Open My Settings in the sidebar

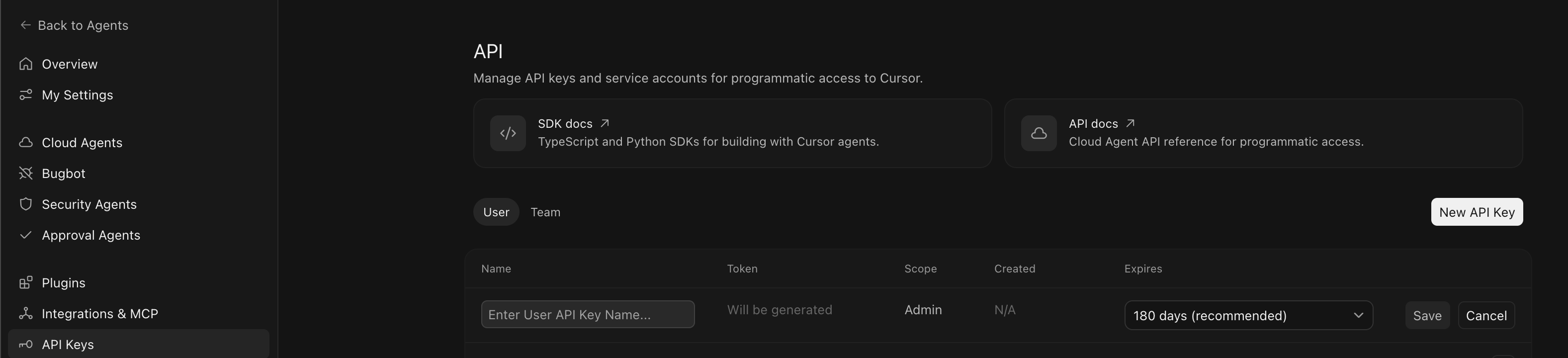tap(139, 95)
